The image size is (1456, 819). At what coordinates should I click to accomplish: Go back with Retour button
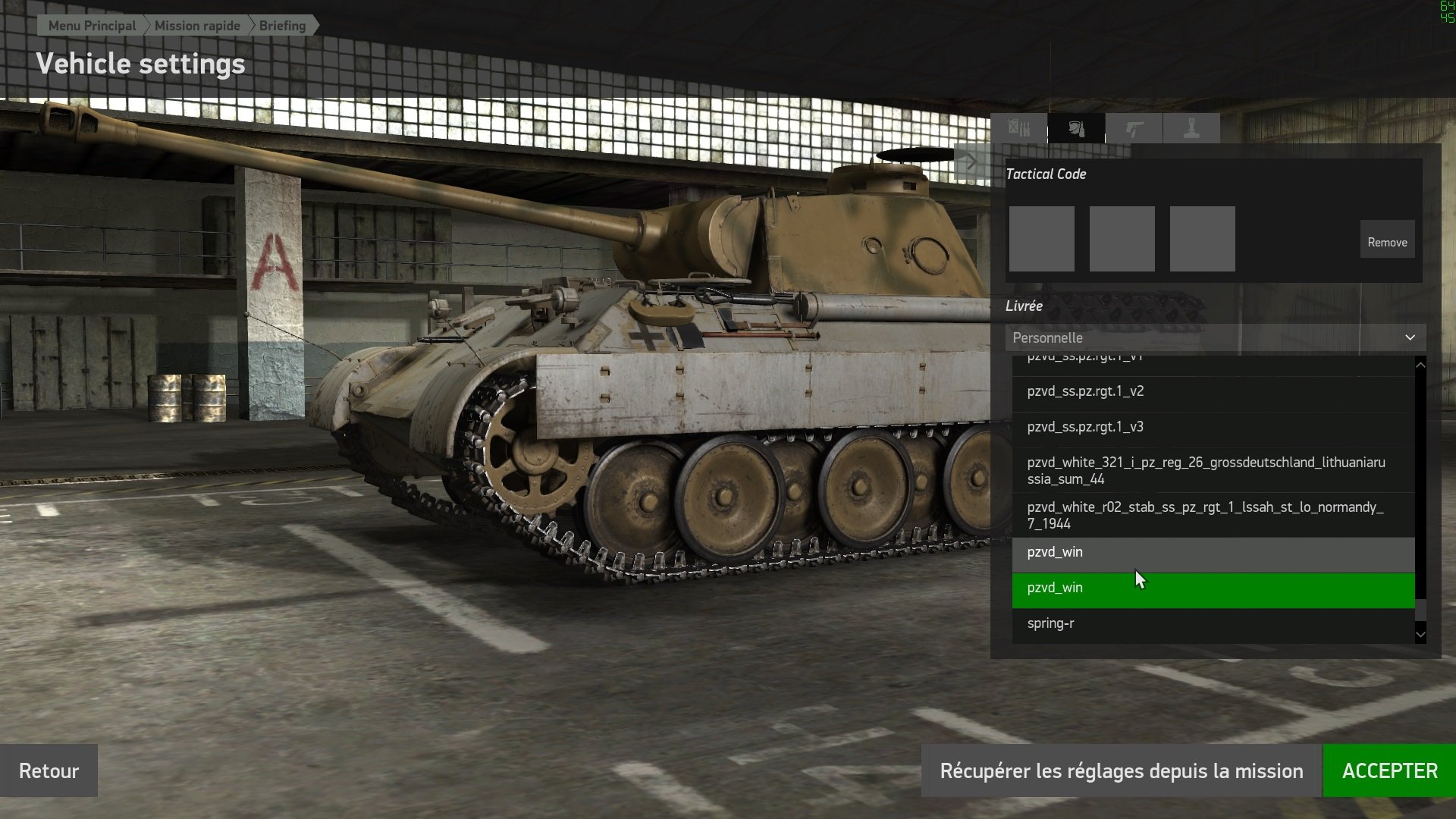pos(49,770)
